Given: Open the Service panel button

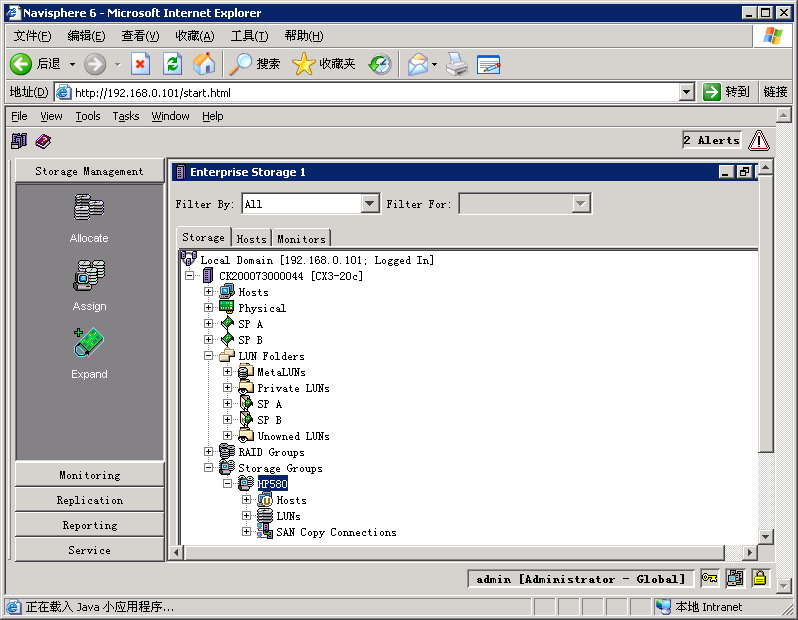Looking at the screenshot, I should [x=90, y=550].
